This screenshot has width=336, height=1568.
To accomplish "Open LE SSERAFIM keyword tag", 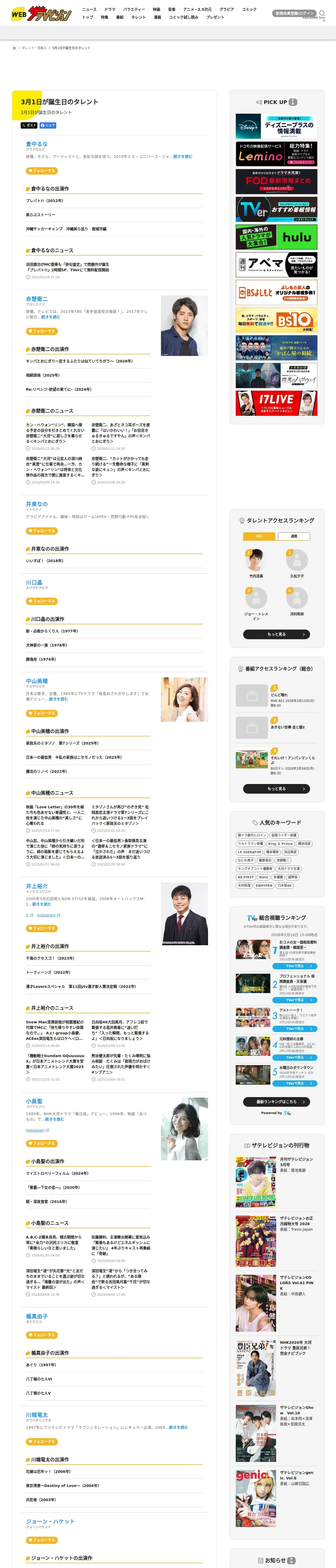I will point(249,852).
